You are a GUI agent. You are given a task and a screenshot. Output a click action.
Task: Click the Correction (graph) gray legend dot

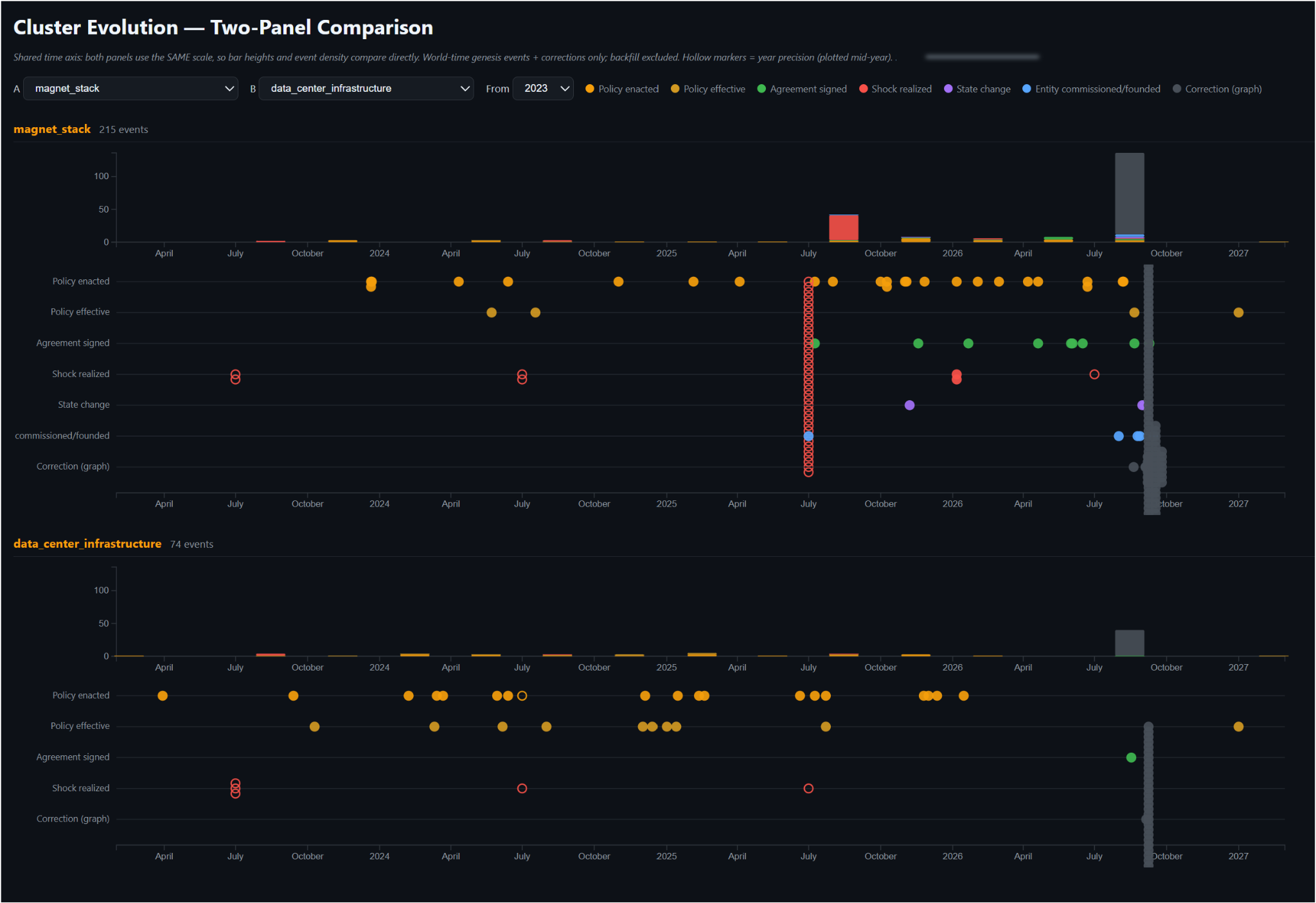pos(1177,89)
